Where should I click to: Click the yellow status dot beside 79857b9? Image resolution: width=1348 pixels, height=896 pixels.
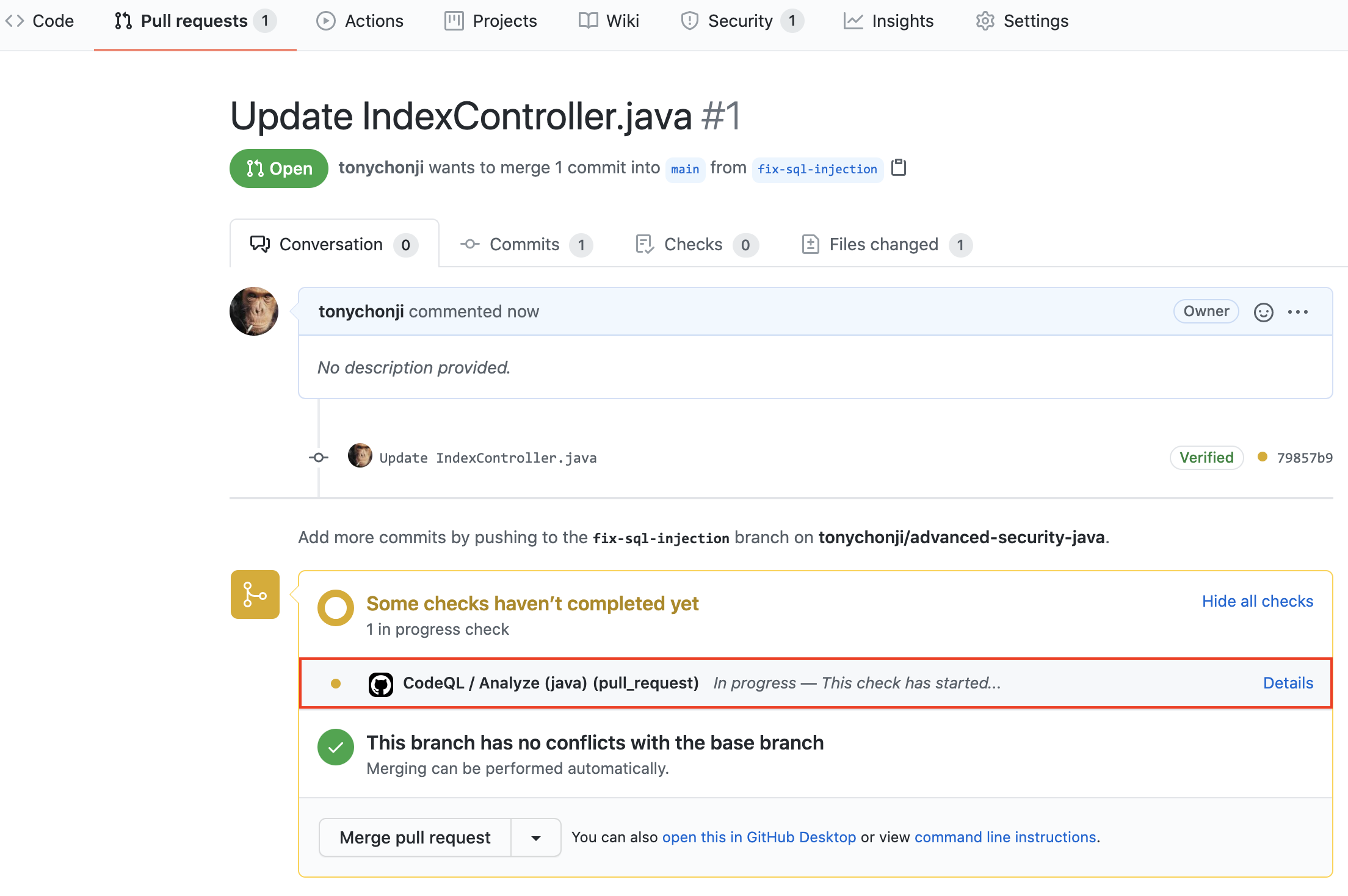tap(1263, 457)
